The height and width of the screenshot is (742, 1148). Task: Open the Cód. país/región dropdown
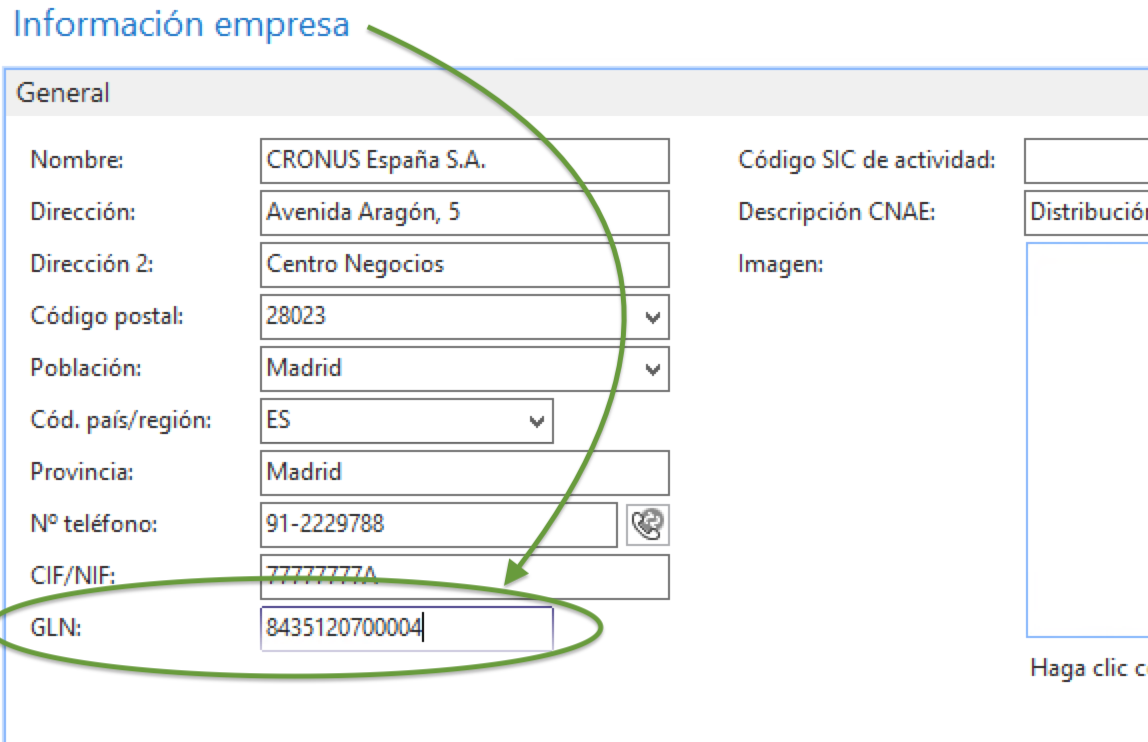click(537, 422)
